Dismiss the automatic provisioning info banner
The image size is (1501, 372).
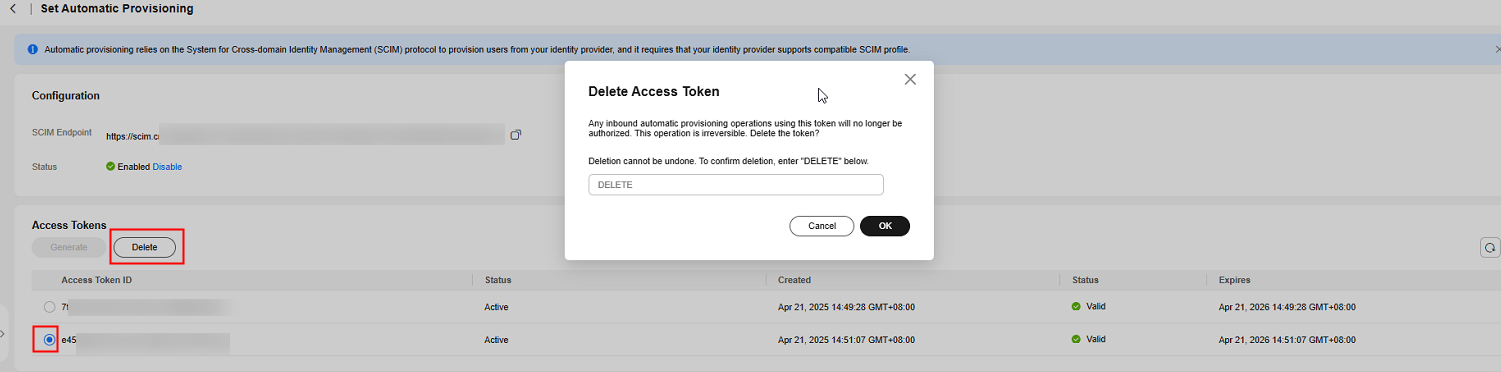click(1496, 49)
